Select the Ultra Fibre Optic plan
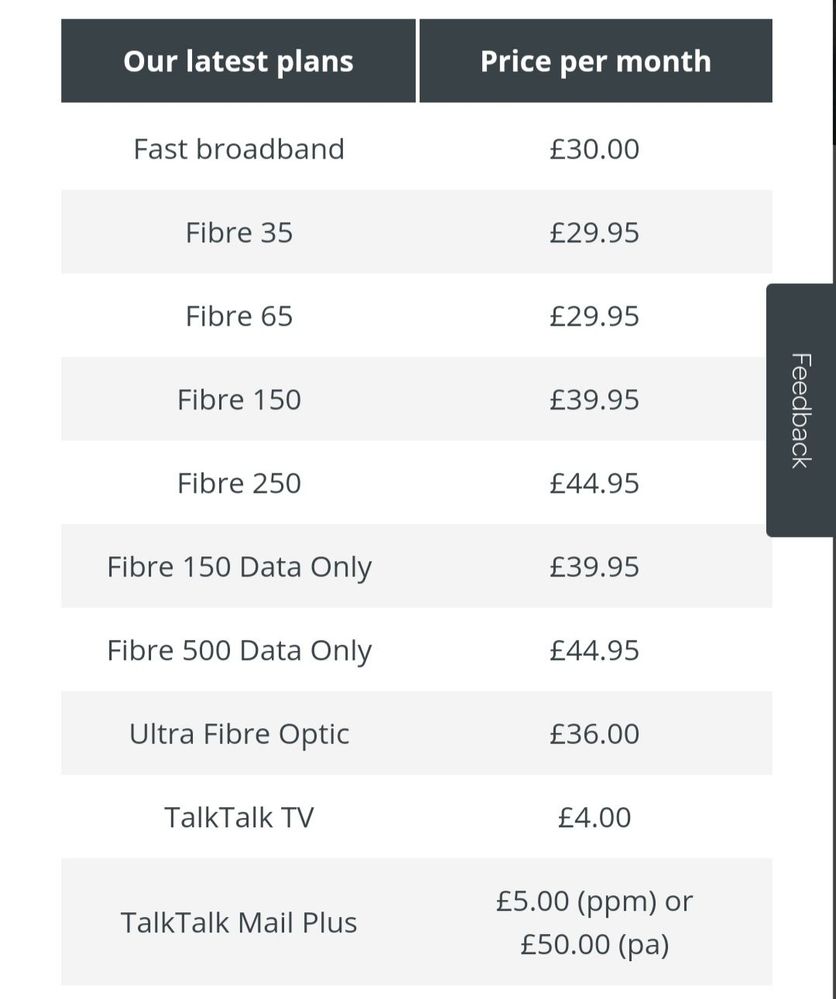 click(239, 734)
